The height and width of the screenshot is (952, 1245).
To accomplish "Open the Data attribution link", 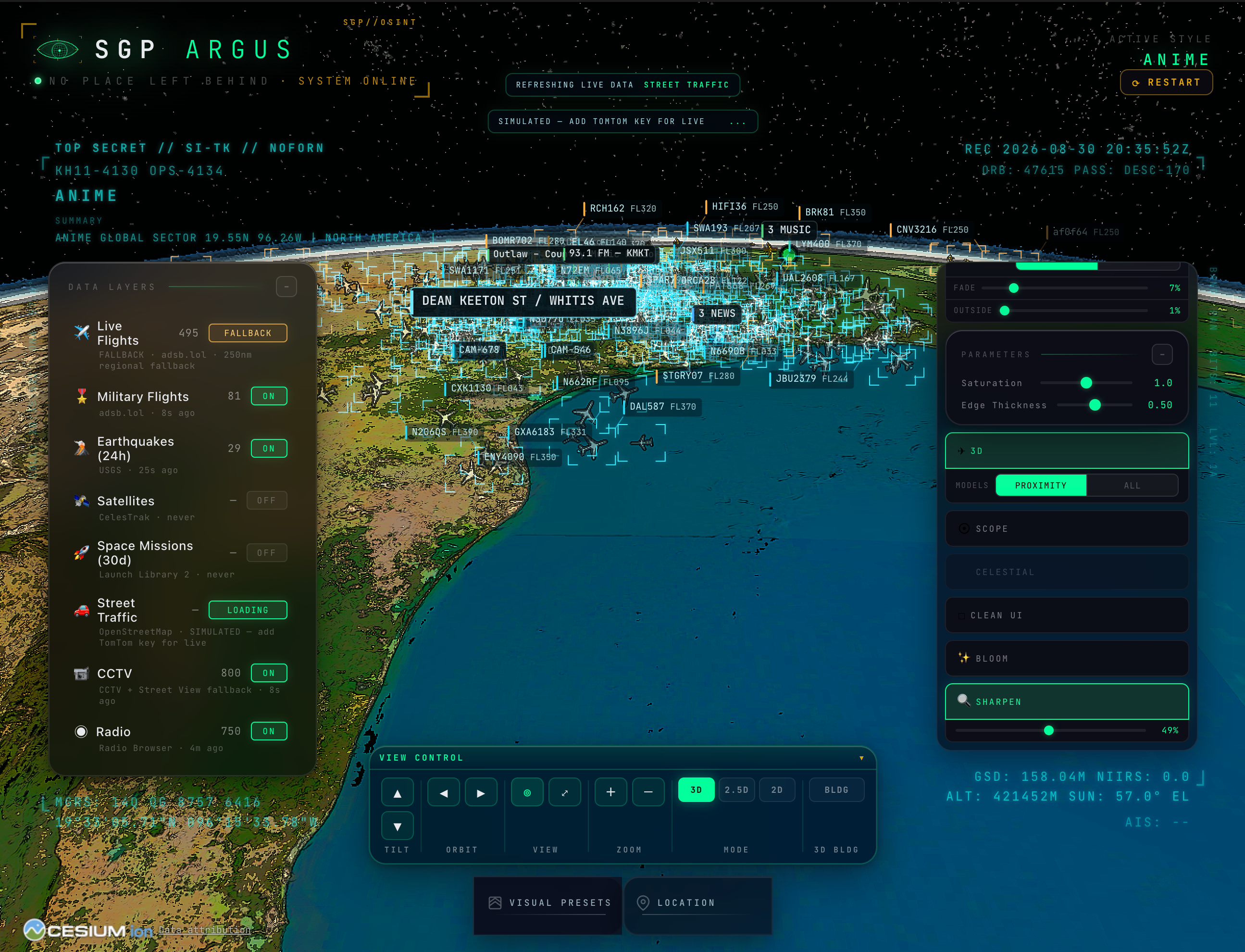I will click(204, 930).
